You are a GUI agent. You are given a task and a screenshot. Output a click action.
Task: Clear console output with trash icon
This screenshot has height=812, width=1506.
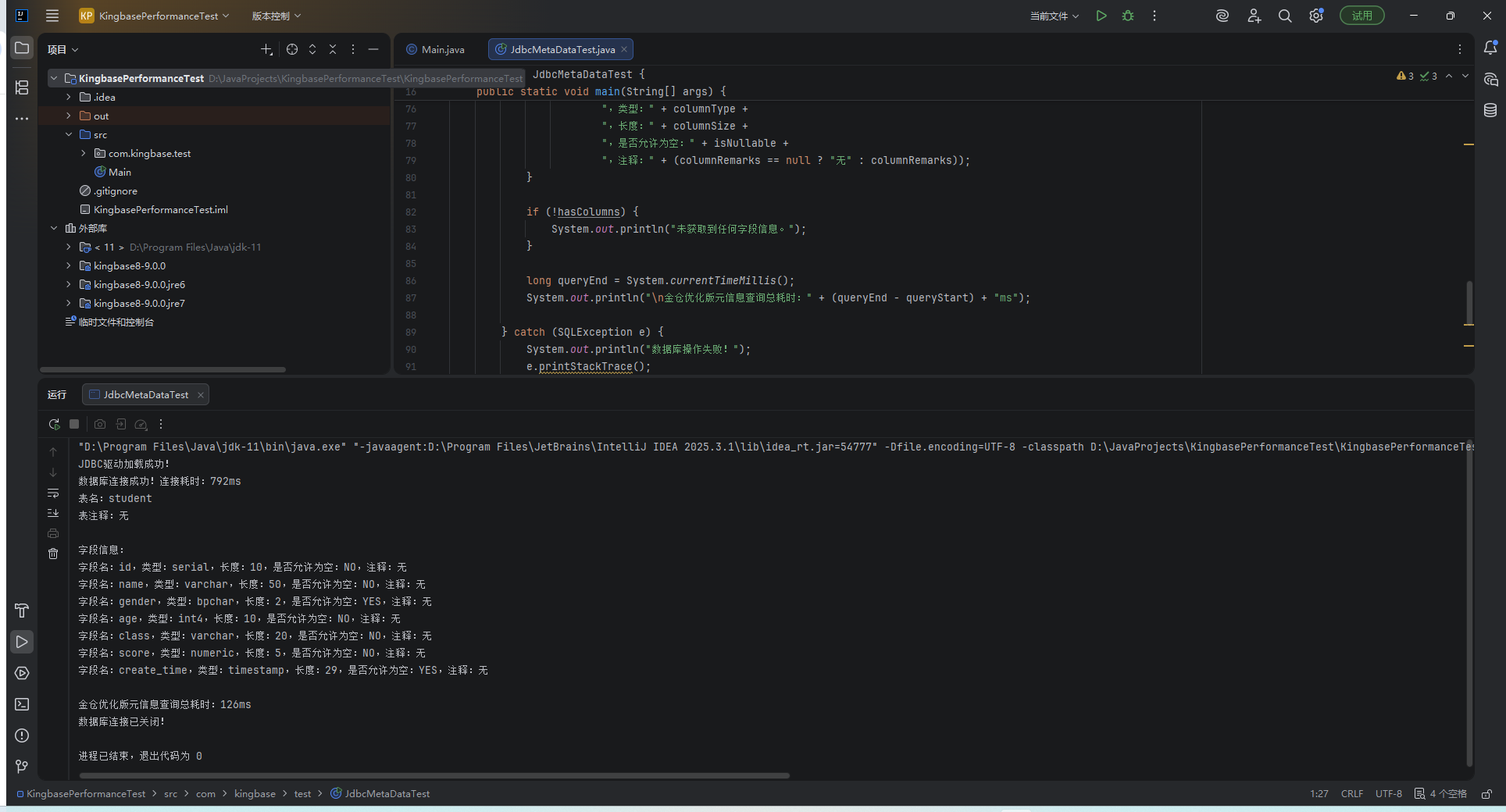click(x=53, y=554)
